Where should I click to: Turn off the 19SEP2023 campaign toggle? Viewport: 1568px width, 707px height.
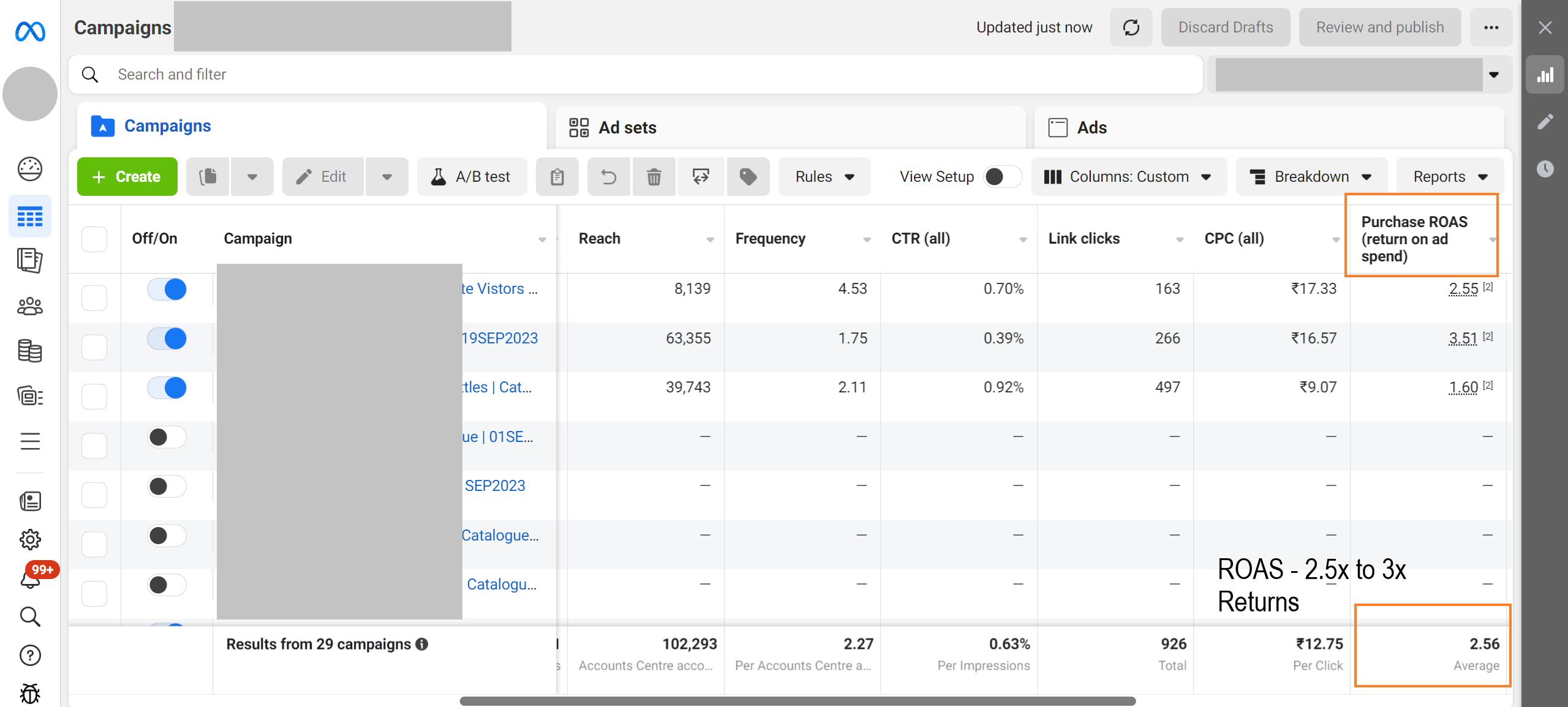coord(167,339)
